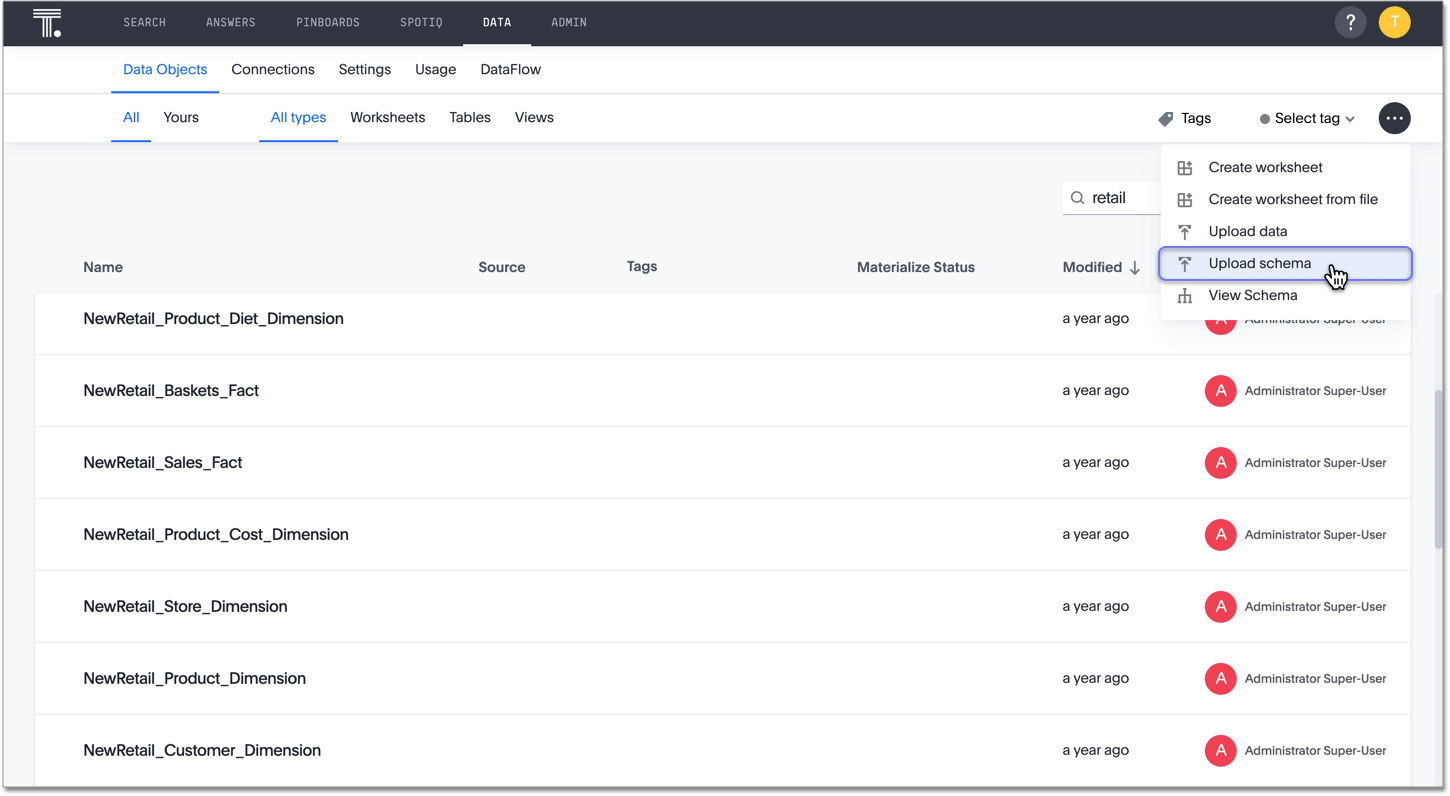The image size is (1450, 796).
Task: Open the help icon in top navigation
Action: (1350, 21)
